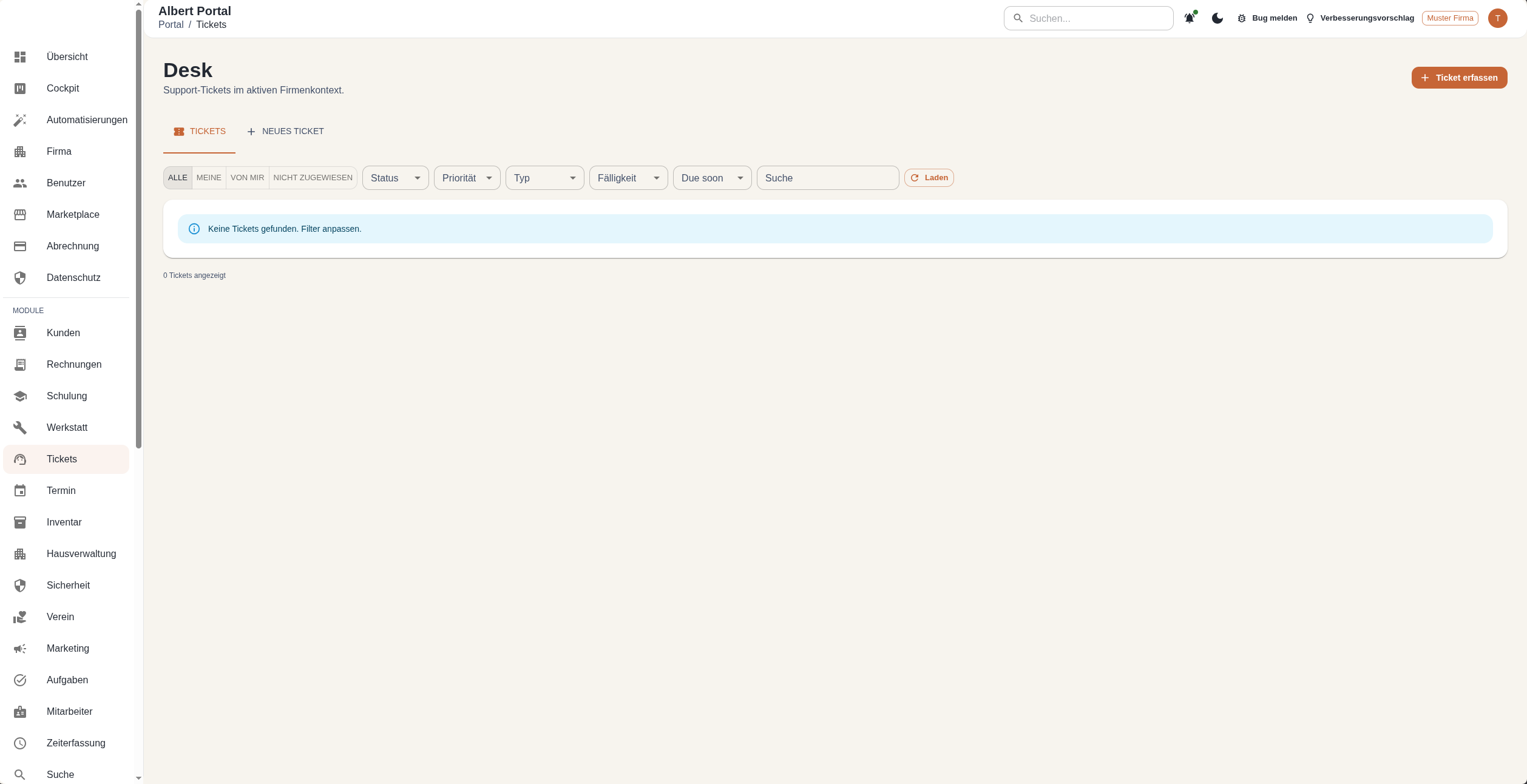Click the Datenschutz shield icon
Screen dimensions: 1527x784
tap(20, 278)
